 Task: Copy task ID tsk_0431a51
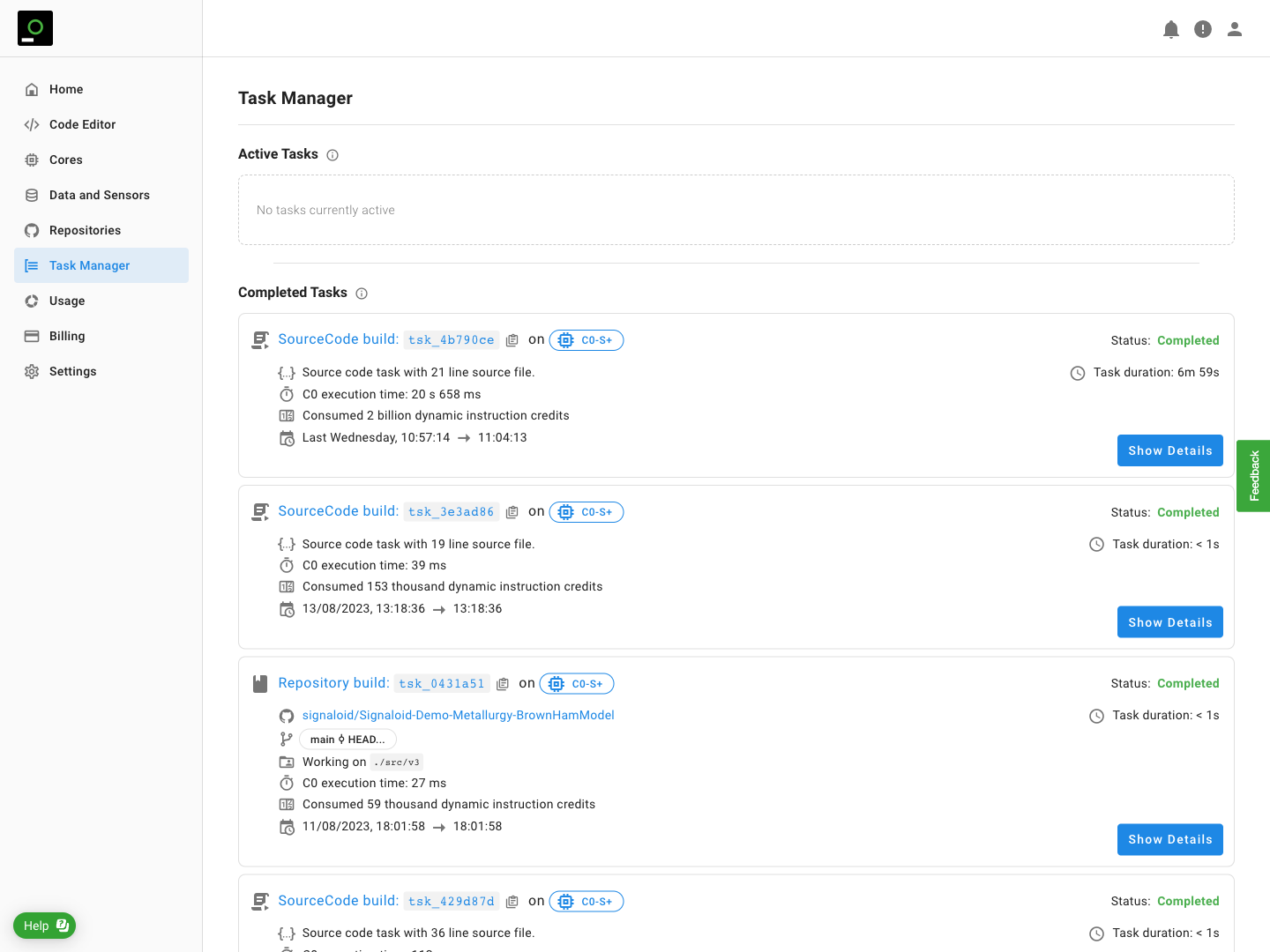coord(503,684)
